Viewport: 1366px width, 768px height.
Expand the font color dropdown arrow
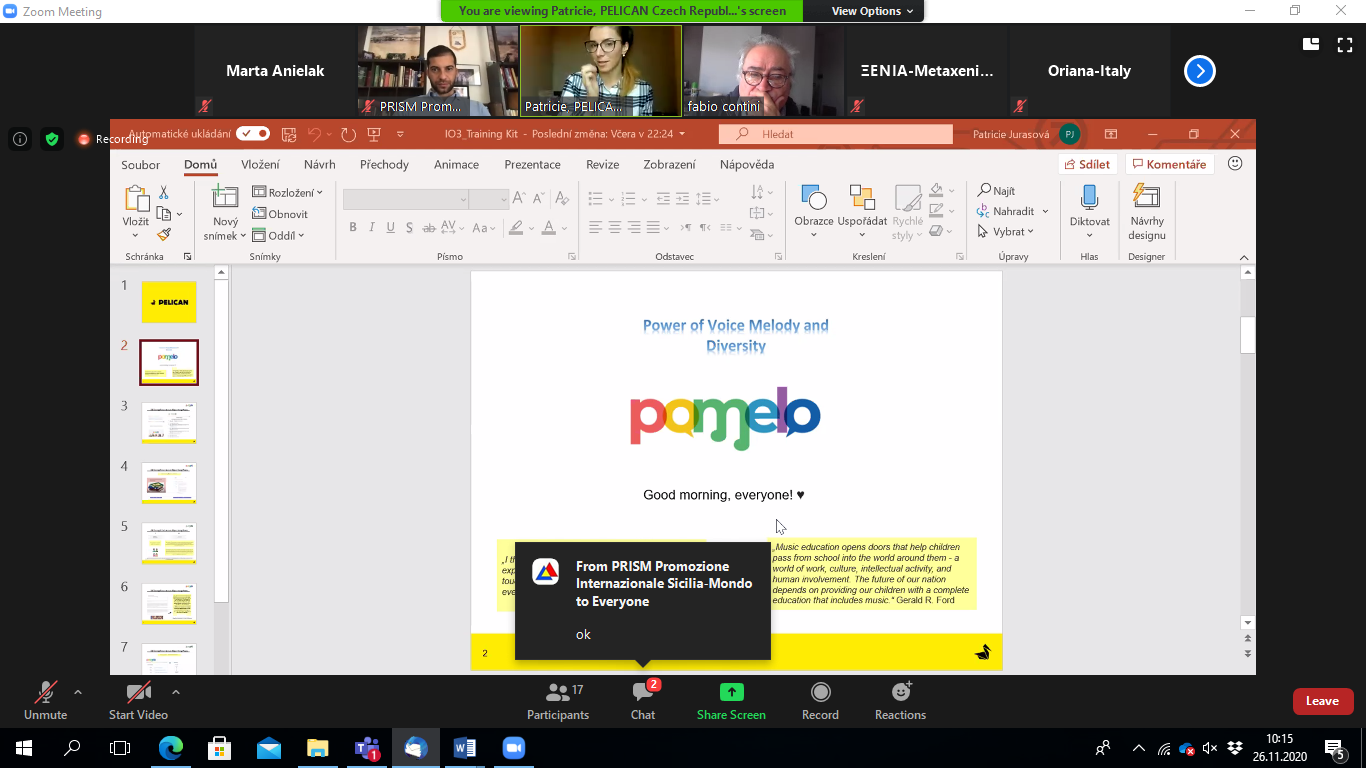564,228
